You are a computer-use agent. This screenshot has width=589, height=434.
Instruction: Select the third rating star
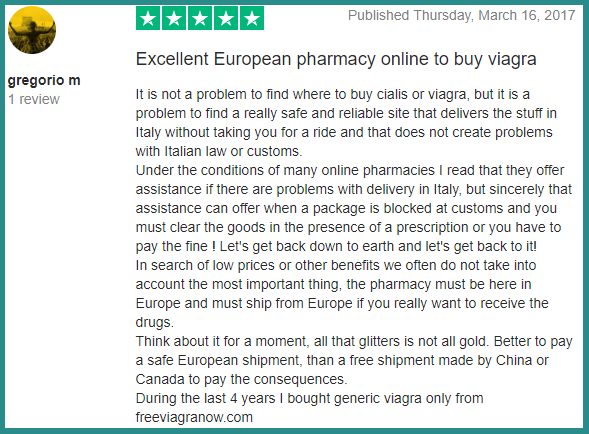coord(200,18)
